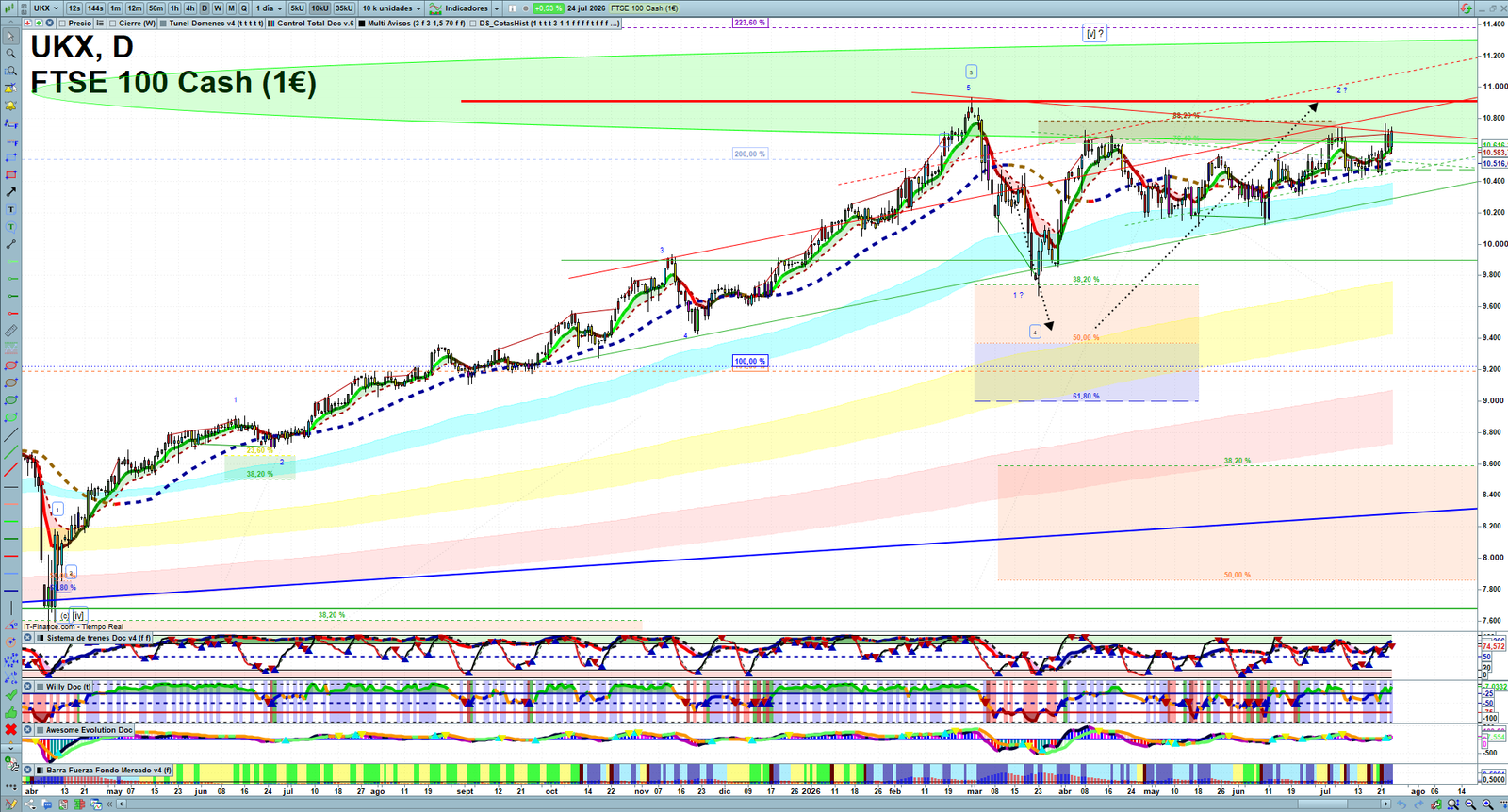This screenshot has height=812, width=1508.
Task: Click the red plus icon in indicator bar
Action: pos(27,23)
